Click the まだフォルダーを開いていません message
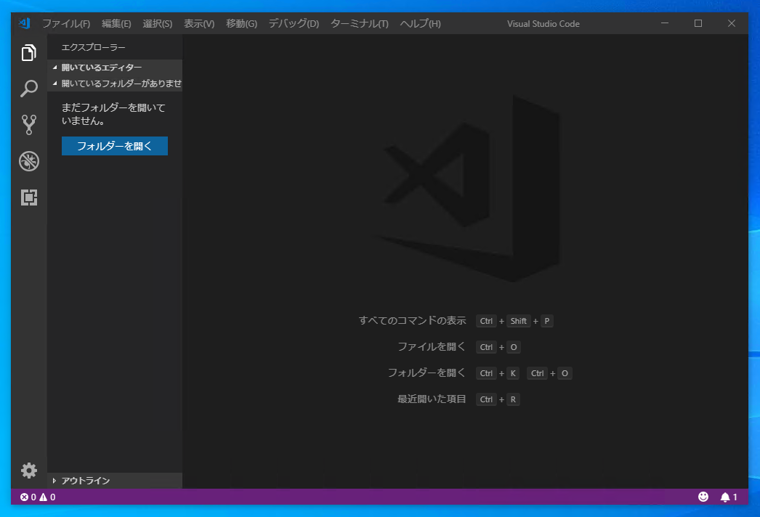Viewport: 760px width, 517px height. 113,114
